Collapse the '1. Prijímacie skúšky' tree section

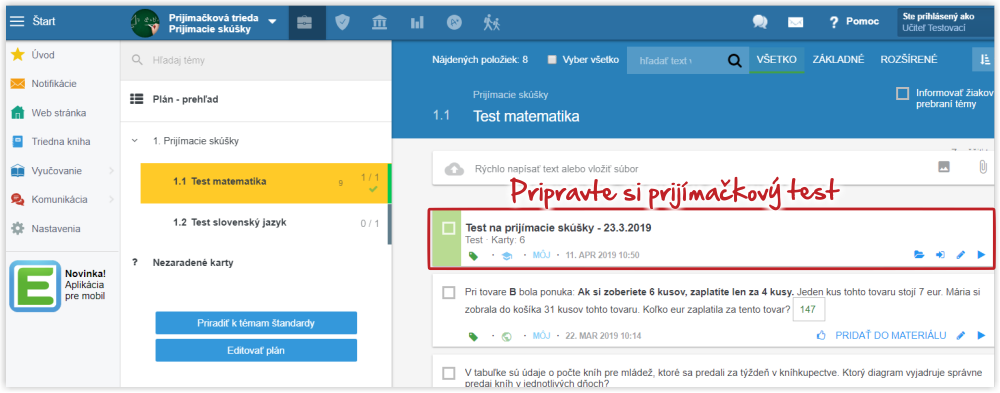tap(135, 140)
